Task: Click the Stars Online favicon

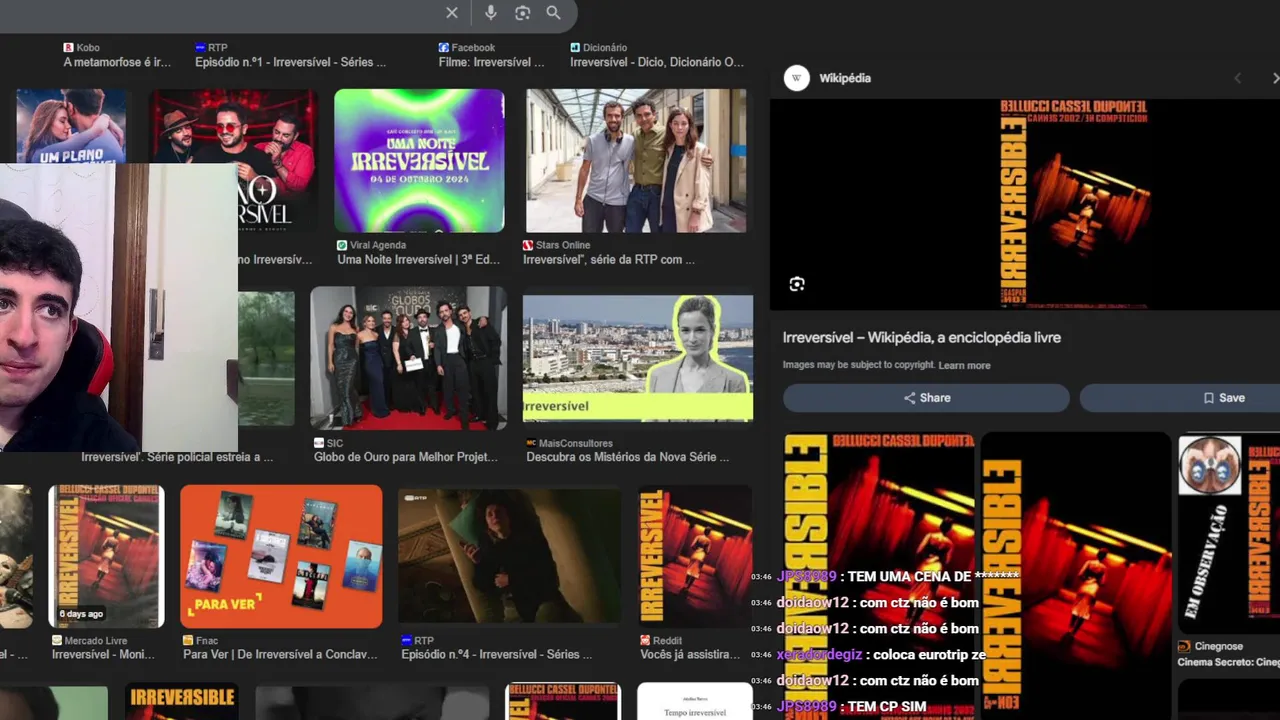Action: click(x=528, y=245)
